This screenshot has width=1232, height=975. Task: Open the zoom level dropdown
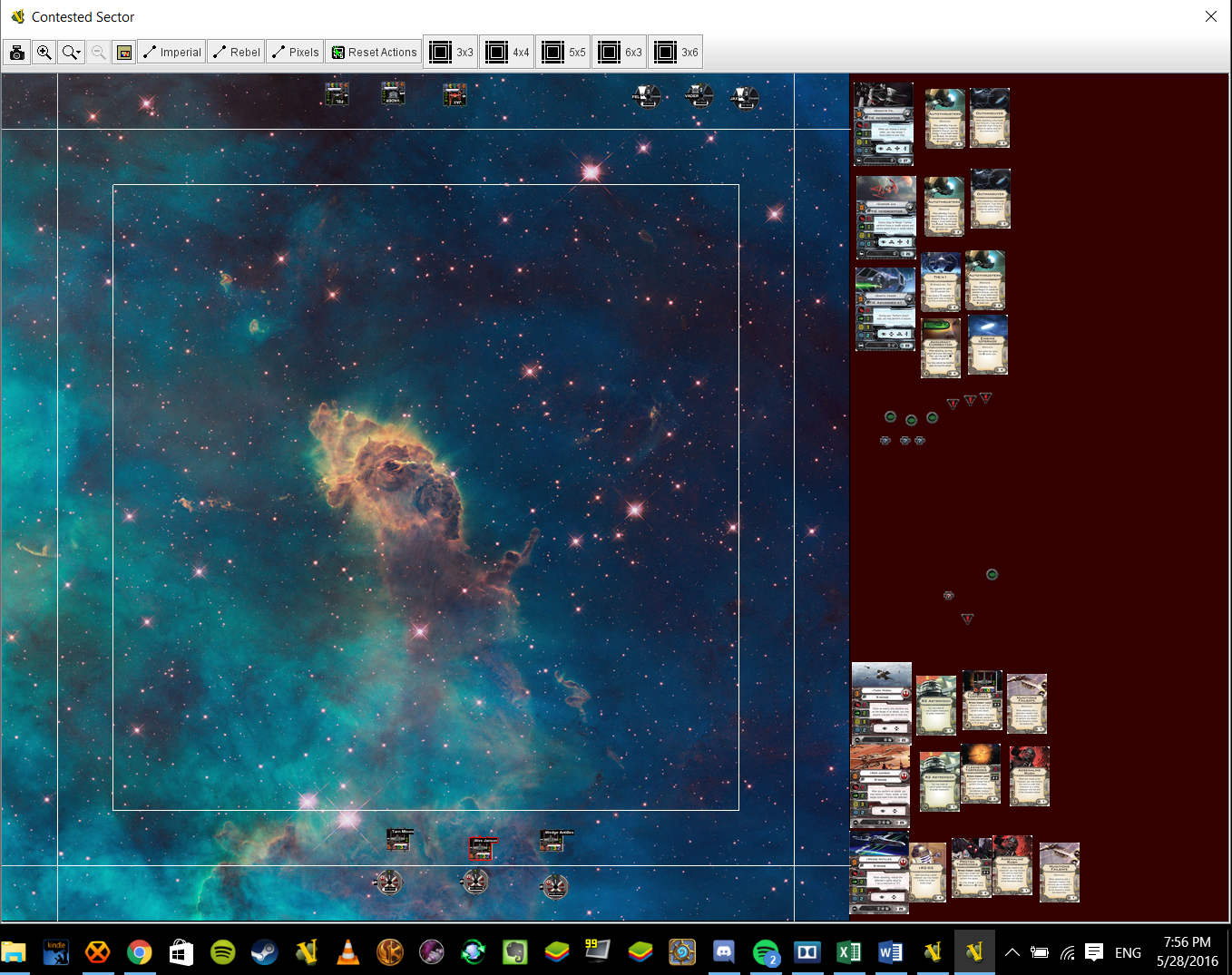(x=71, y=53)
